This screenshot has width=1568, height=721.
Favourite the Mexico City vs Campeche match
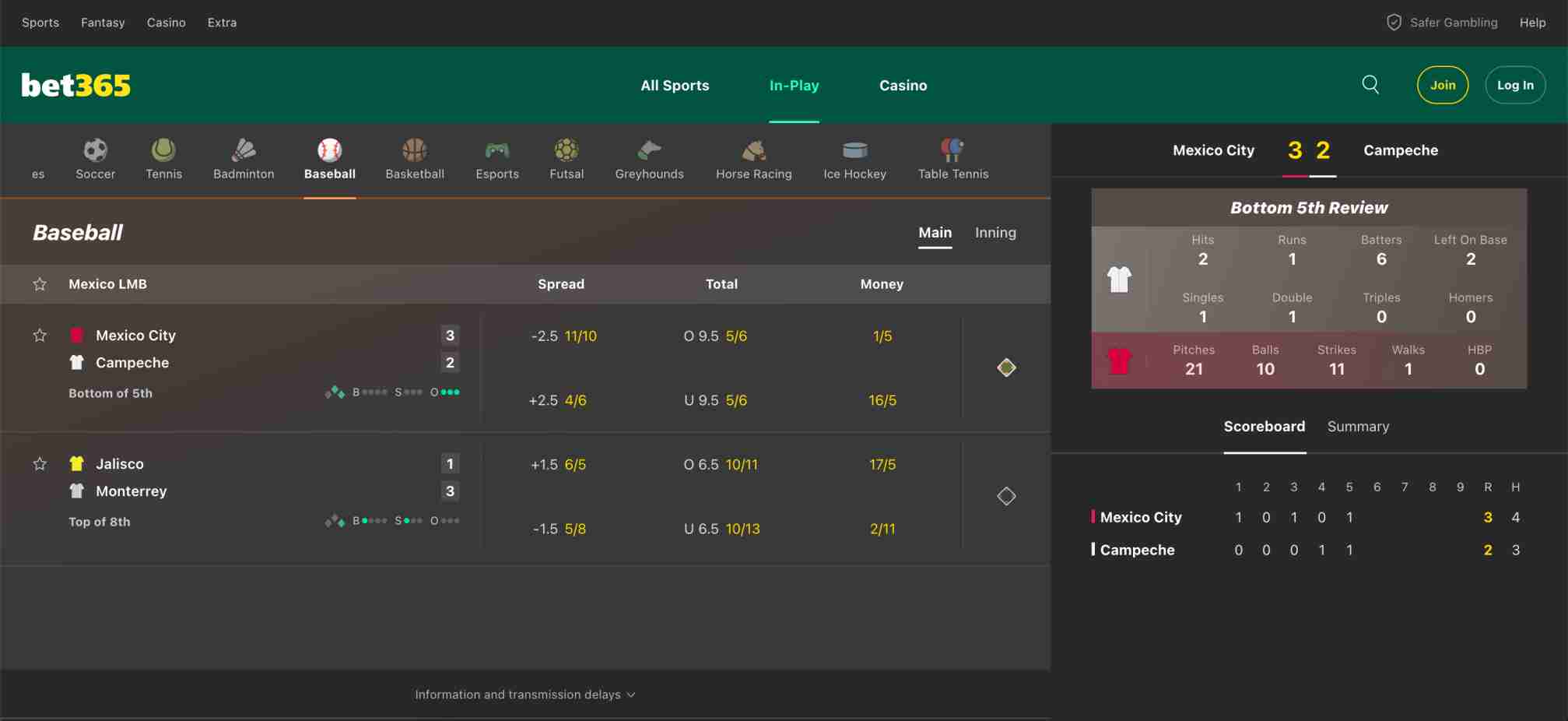40,336
